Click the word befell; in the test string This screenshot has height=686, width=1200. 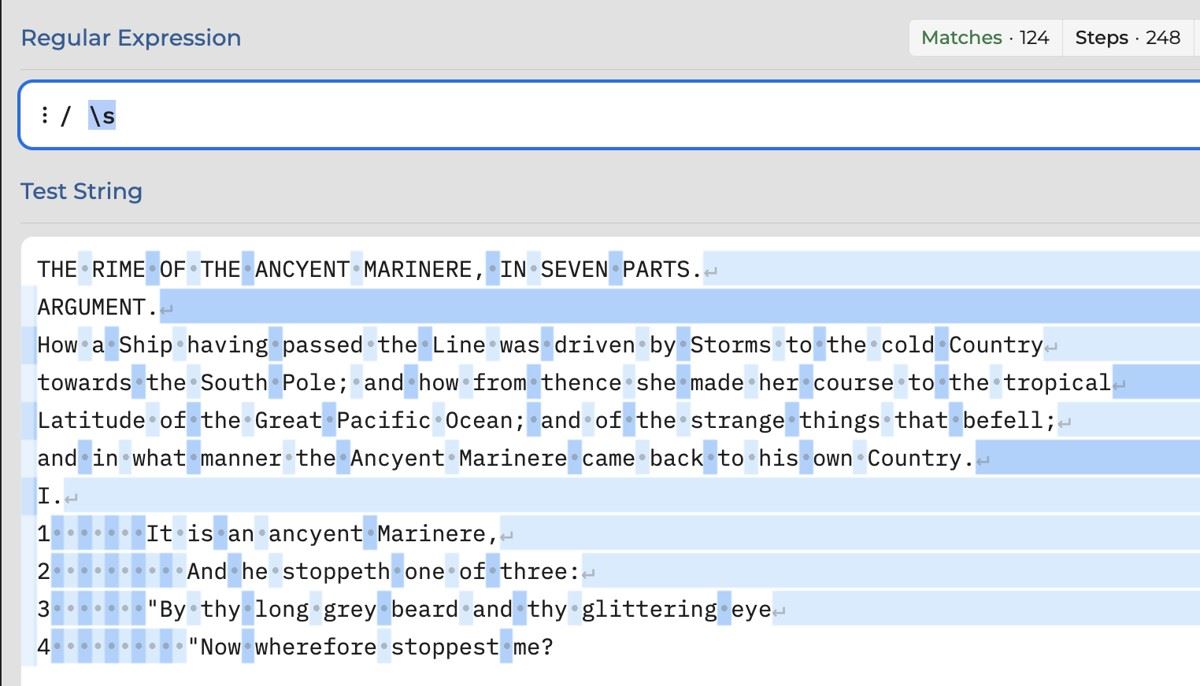(1010, 421)
